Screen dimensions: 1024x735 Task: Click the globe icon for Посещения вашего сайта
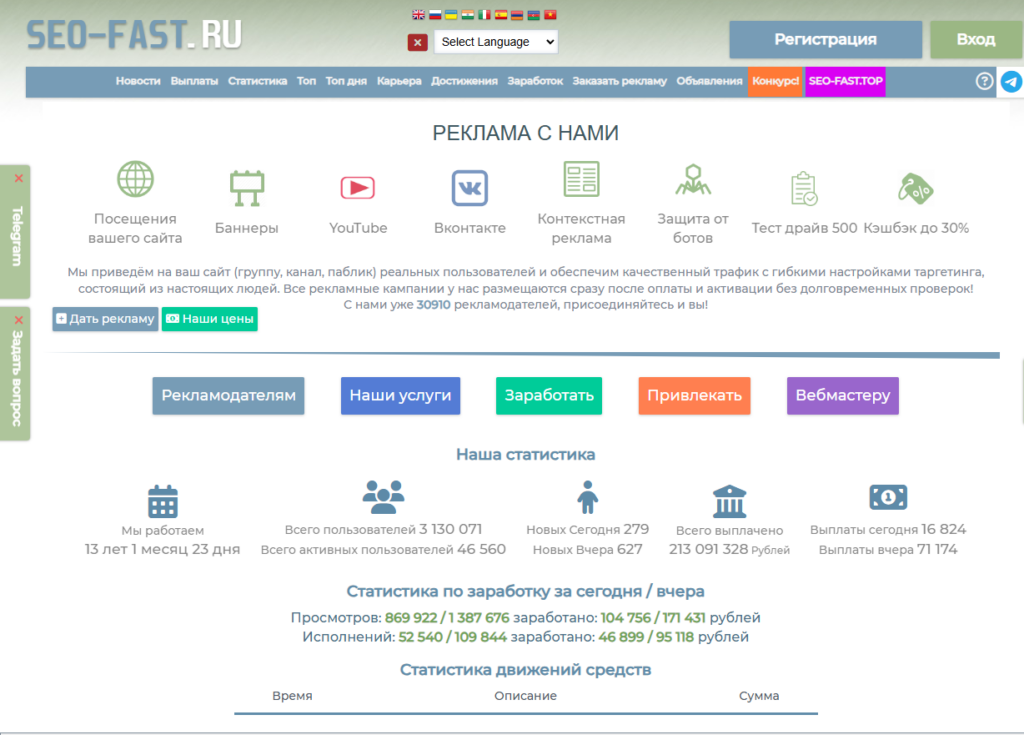pyautogui.click(x=135, y=179)
